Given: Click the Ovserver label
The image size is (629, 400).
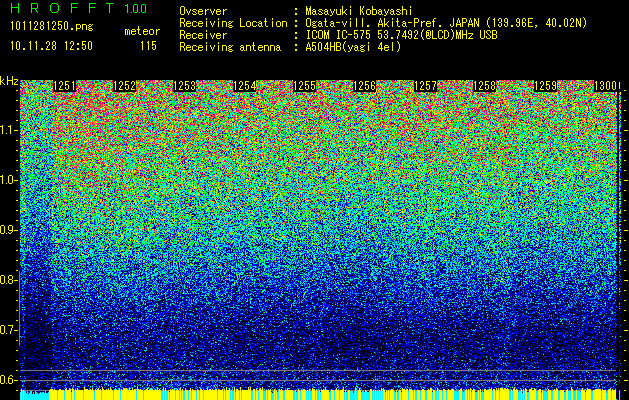Looking at the screenshot, I should point(203,11).
